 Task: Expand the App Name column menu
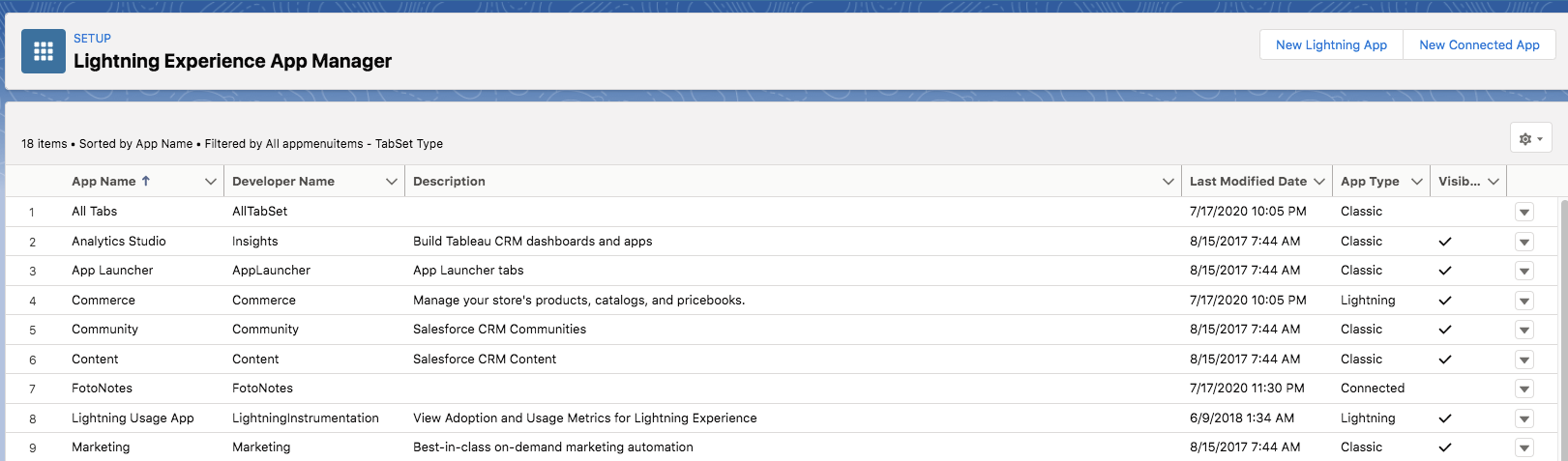click(x=211, y=182)
